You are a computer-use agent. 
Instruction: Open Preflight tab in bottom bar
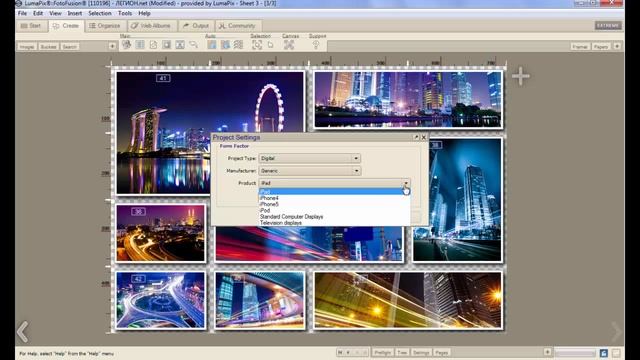[382, 352]
